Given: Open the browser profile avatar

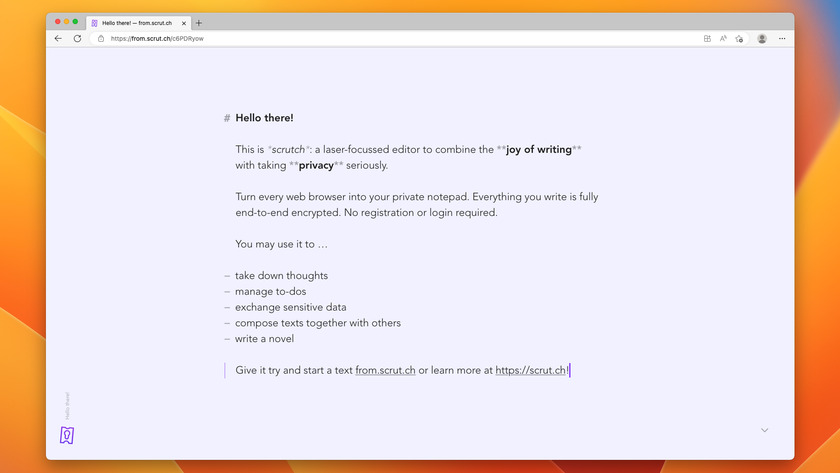Looking at the screenshot, I should click(x=762, y=39).
